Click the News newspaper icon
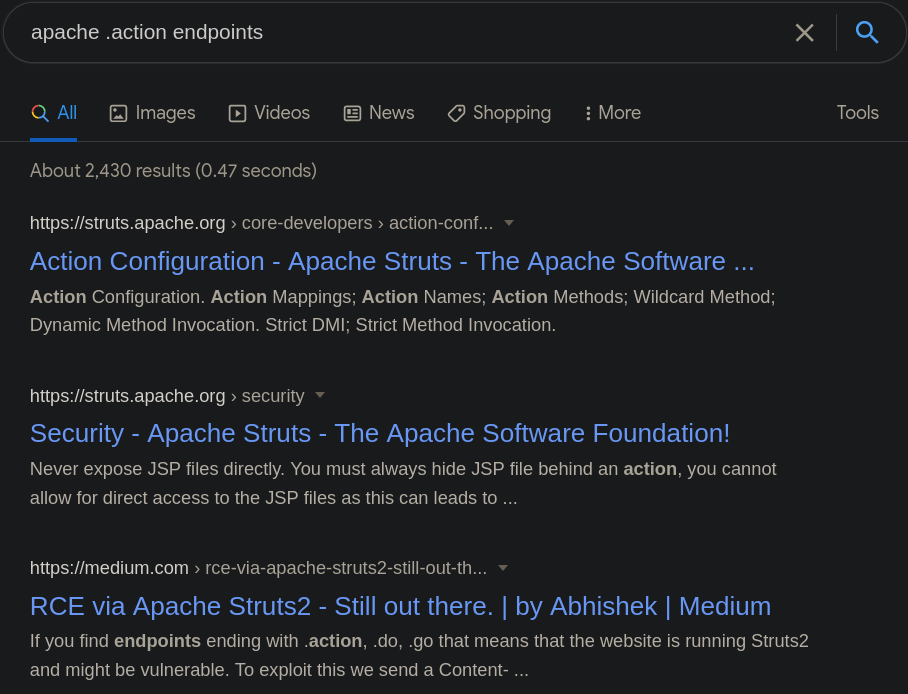 [x=352, y=114]
